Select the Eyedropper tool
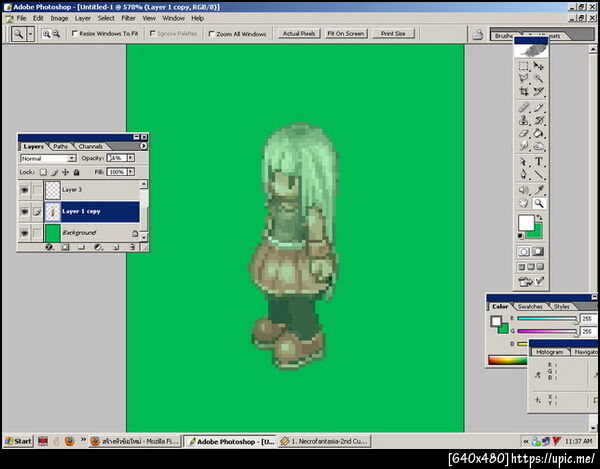The height and width of the screenshot is (469, 600). [538, 190]
